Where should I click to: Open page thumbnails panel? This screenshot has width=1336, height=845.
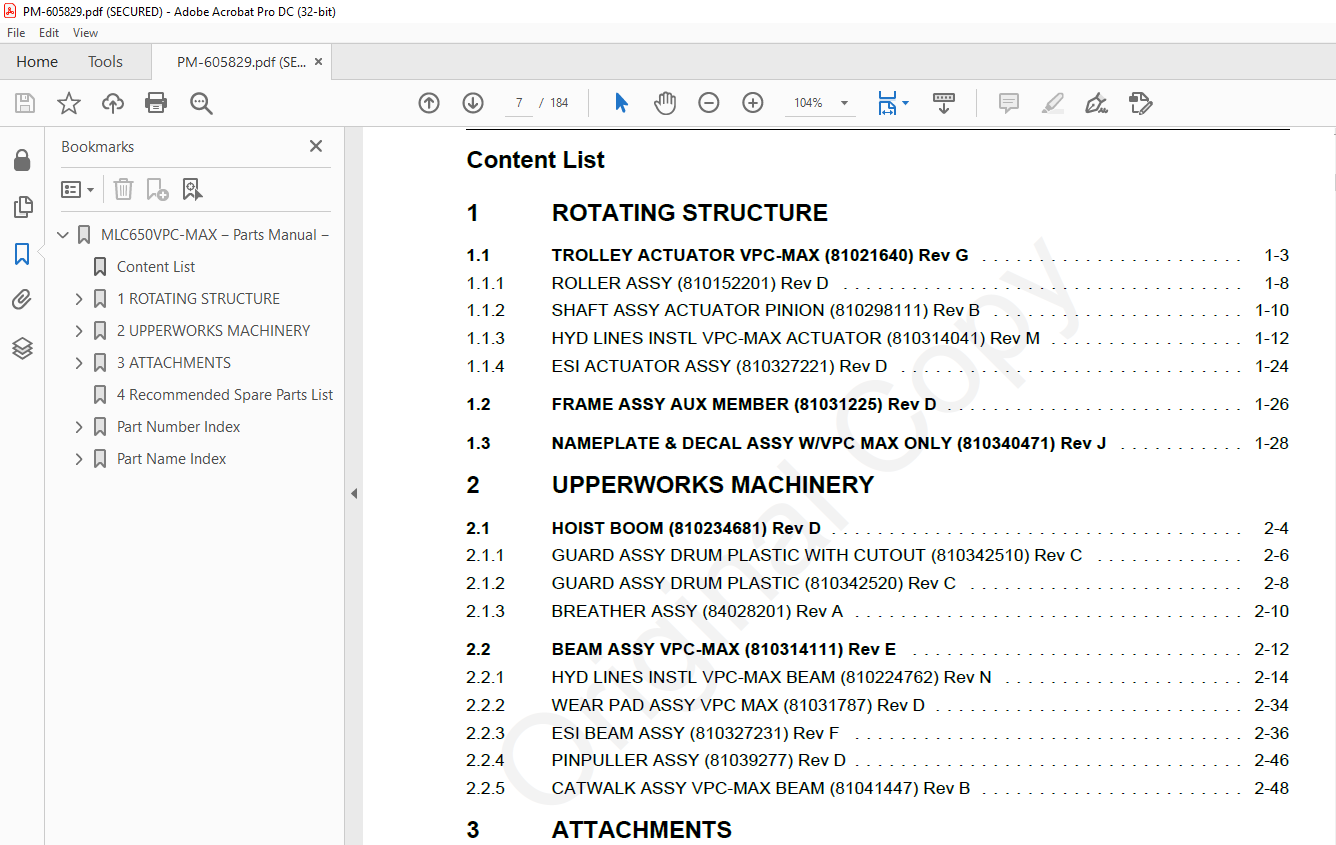tap(22, 207)
